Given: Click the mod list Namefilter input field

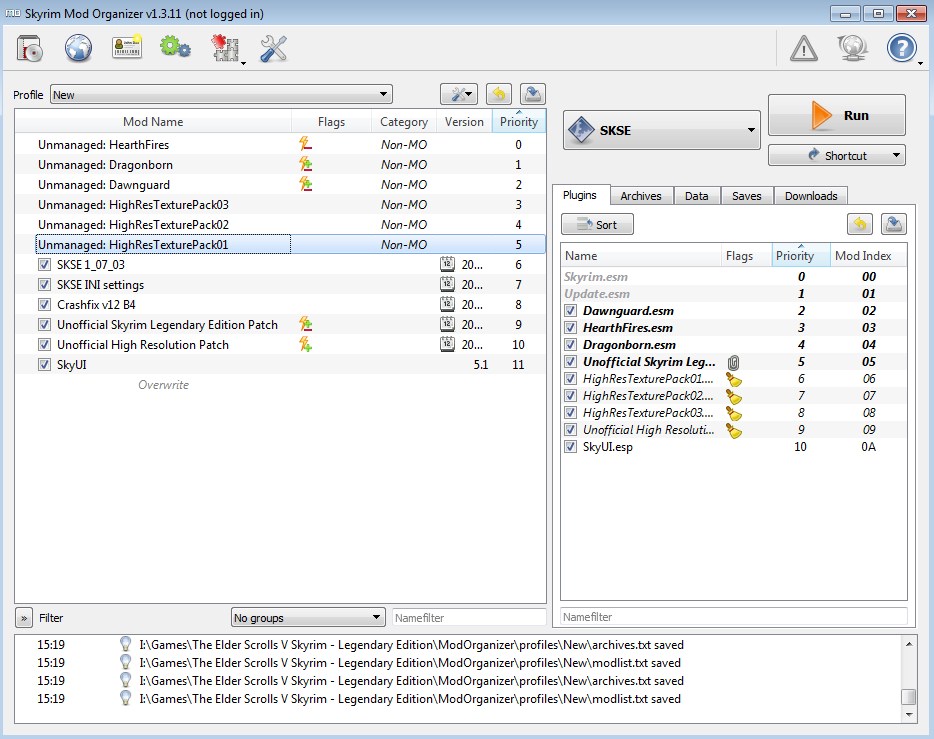Looking at the screenshot, I should (469, 618).
